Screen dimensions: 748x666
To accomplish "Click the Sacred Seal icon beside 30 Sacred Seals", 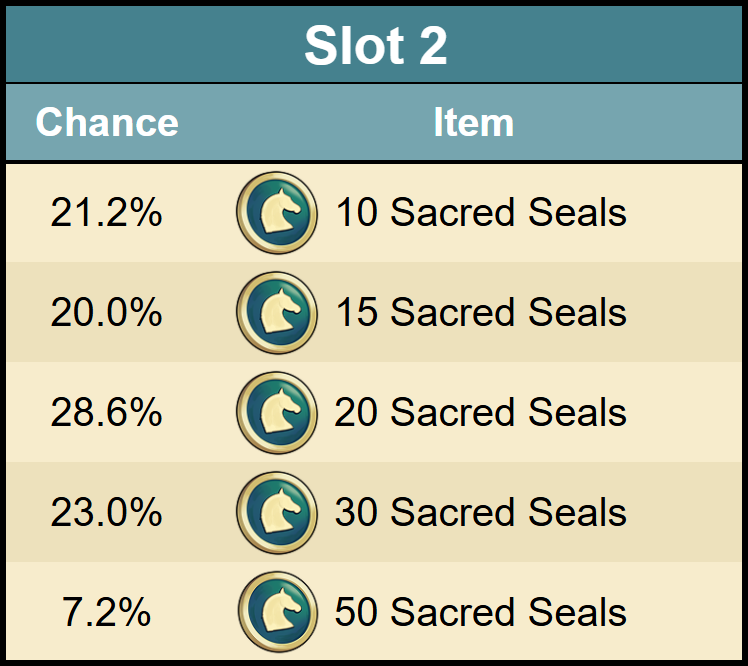I will coord(277,513).
